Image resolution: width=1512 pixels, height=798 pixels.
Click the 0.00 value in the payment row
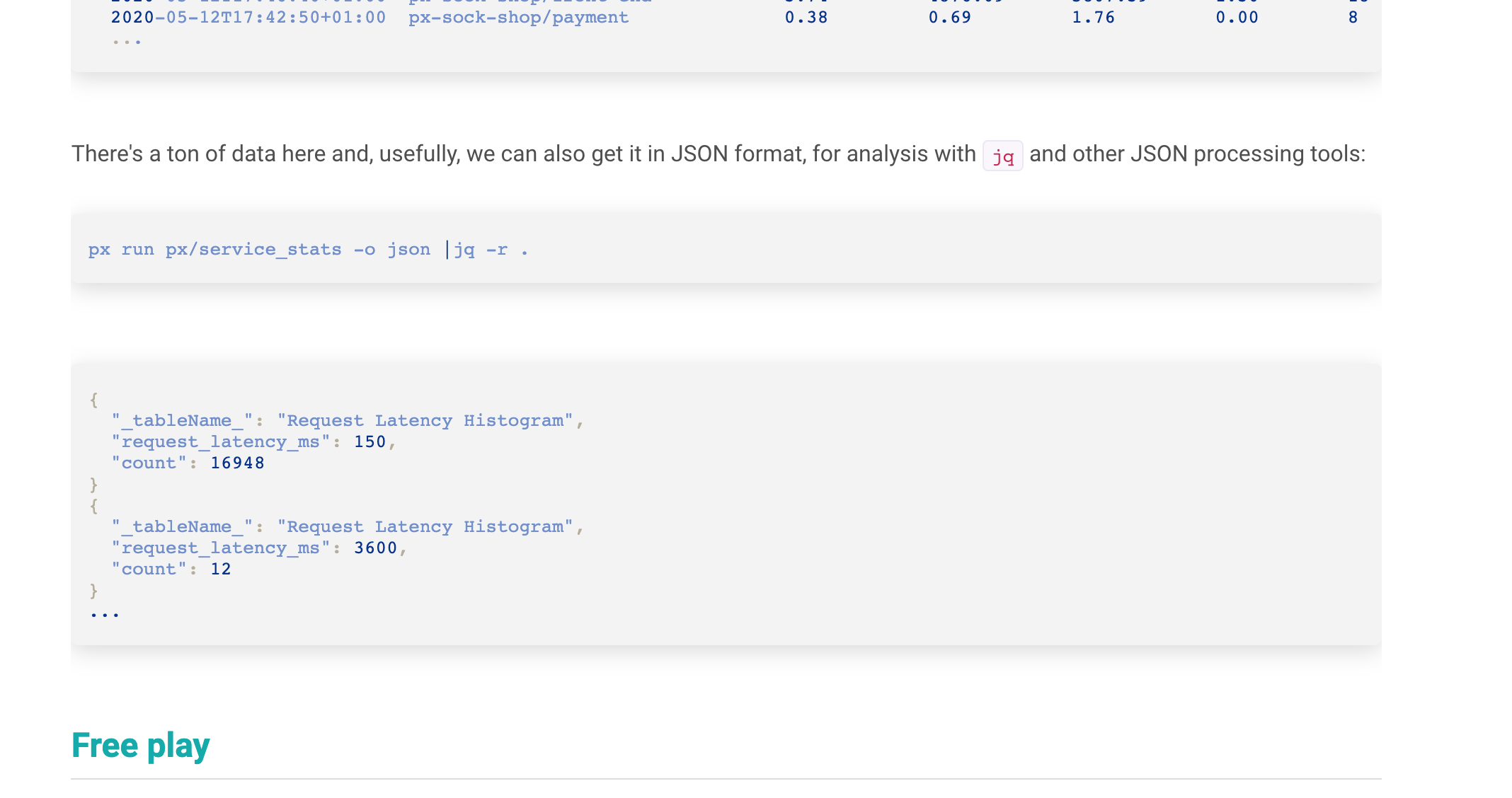[1237, 18]
